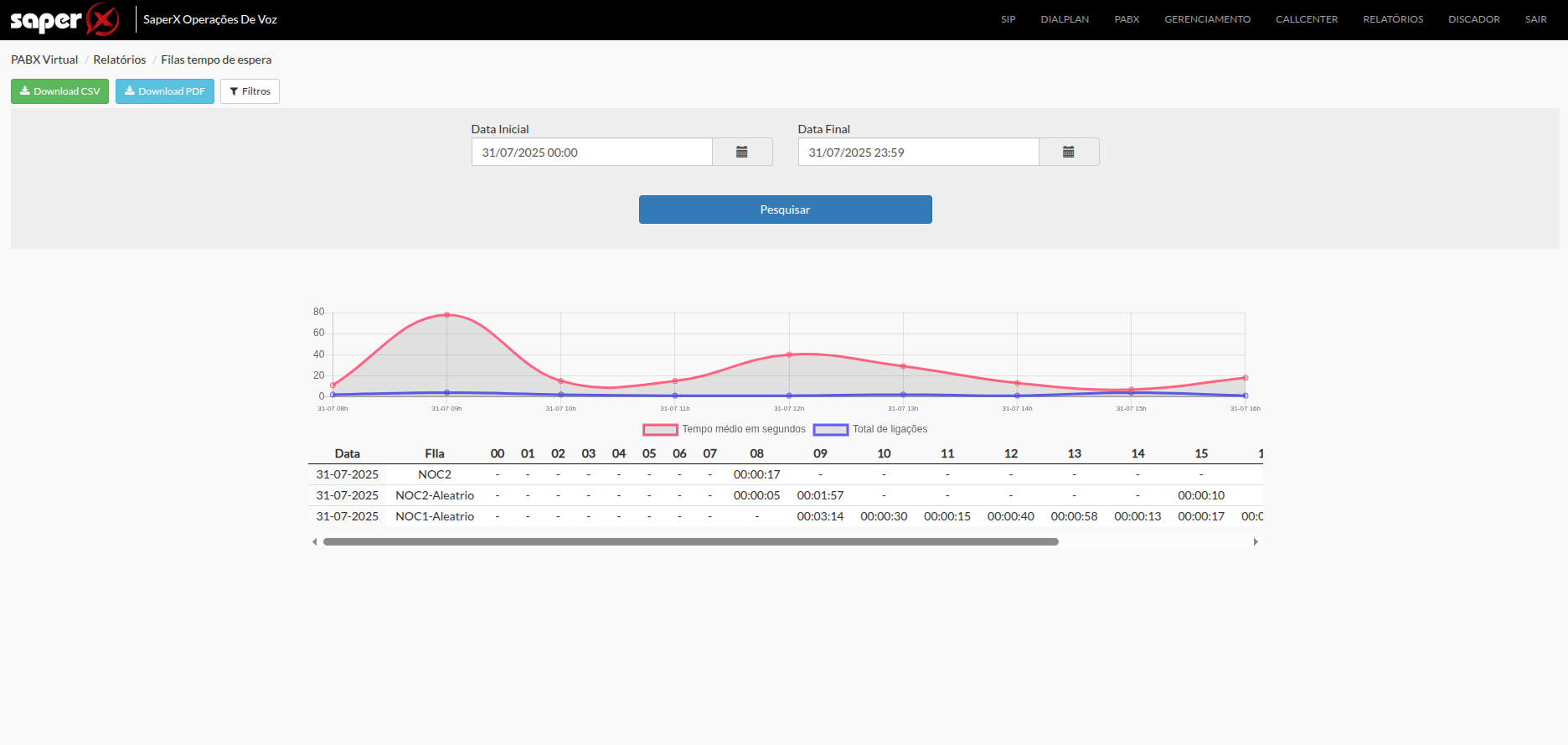Screen dimensions: 1568x745
Task: Click the 16h data point on red line
Action: tap(1246, 378)
